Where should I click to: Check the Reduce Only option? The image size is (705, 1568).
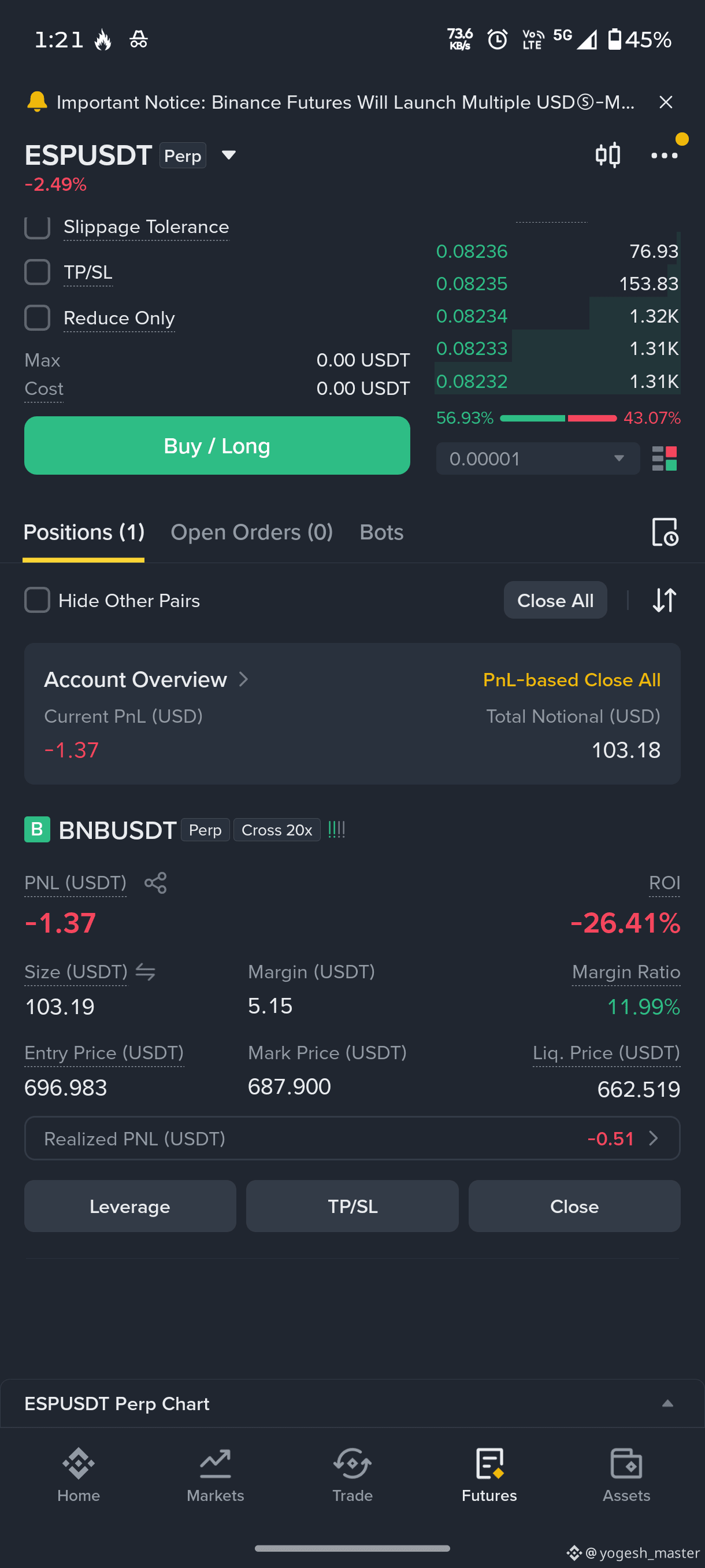37,318
